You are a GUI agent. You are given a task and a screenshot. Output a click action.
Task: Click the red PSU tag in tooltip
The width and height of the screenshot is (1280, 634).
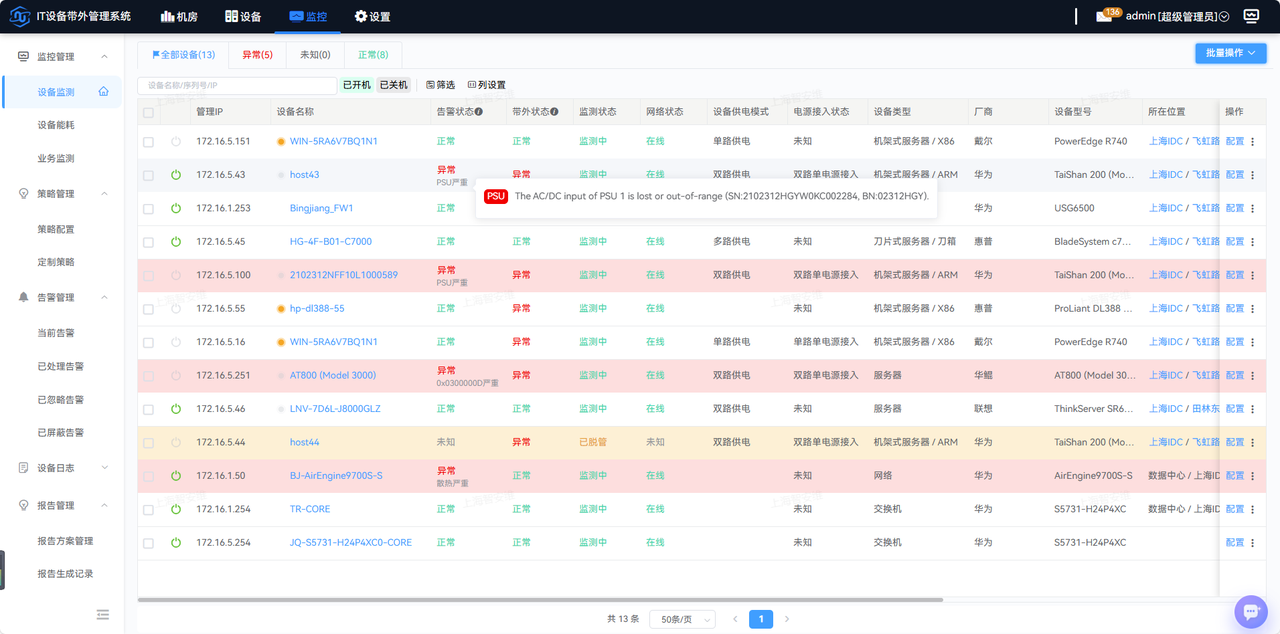pyautogui.click(x=496, y=196)
